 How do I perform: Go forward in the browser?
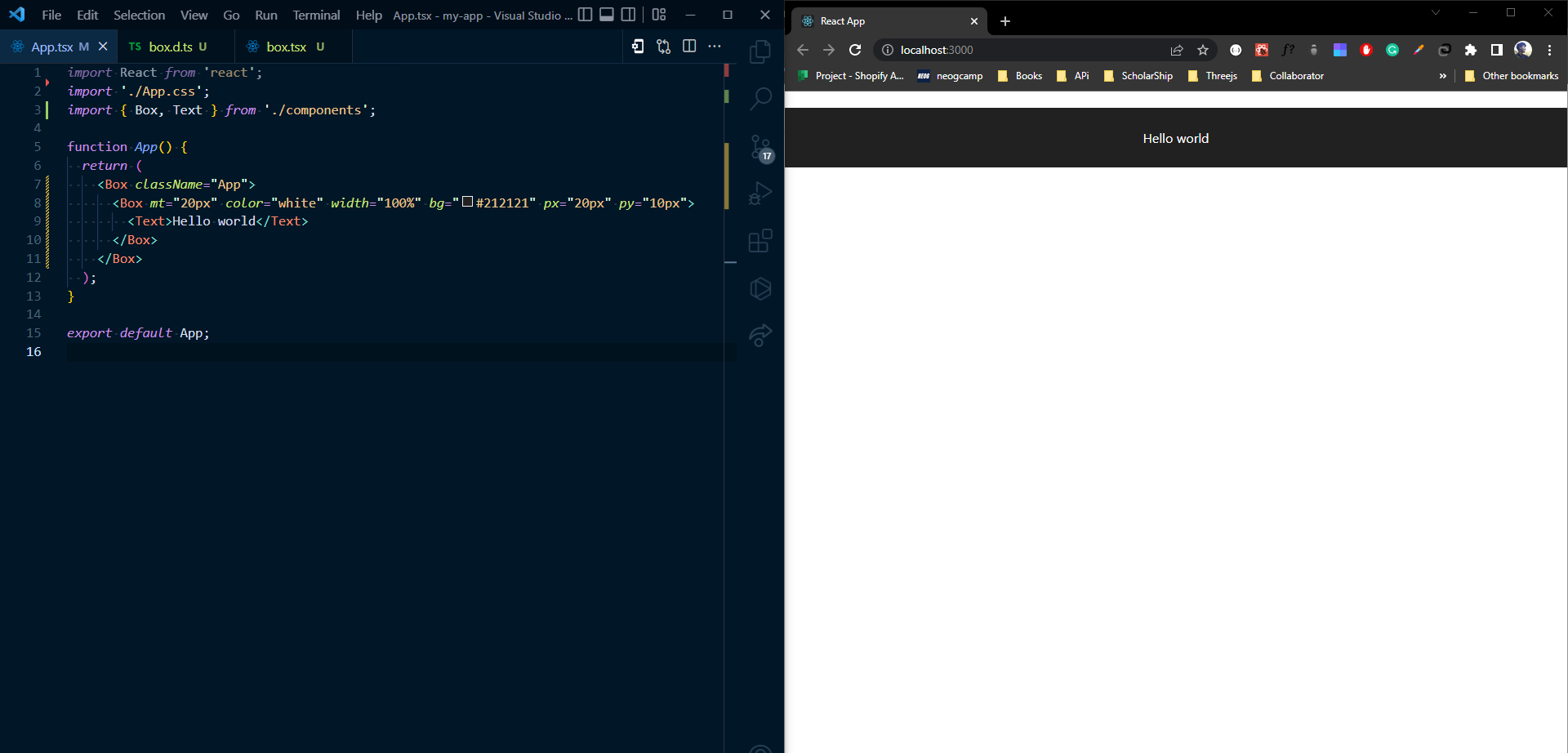pos(829,50)
